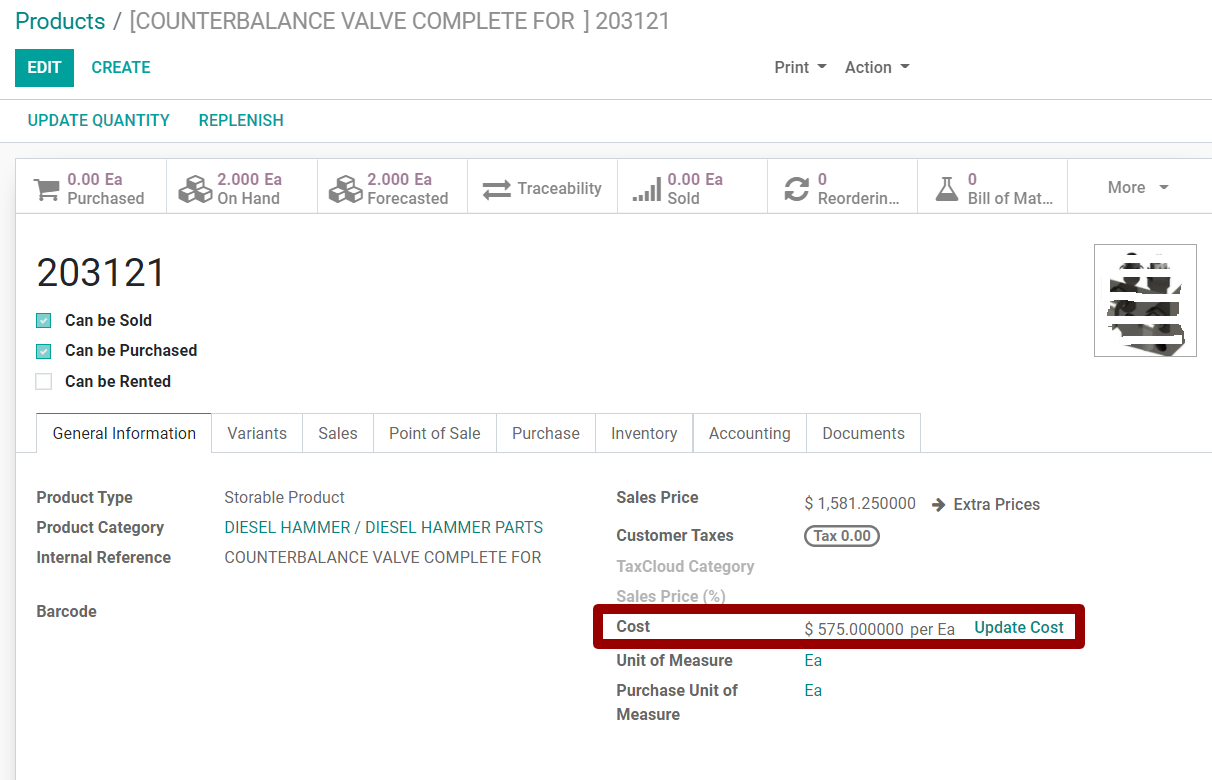Switch to the Inventory tab
Screen dimensions: 1212x780
coord(644,434)
